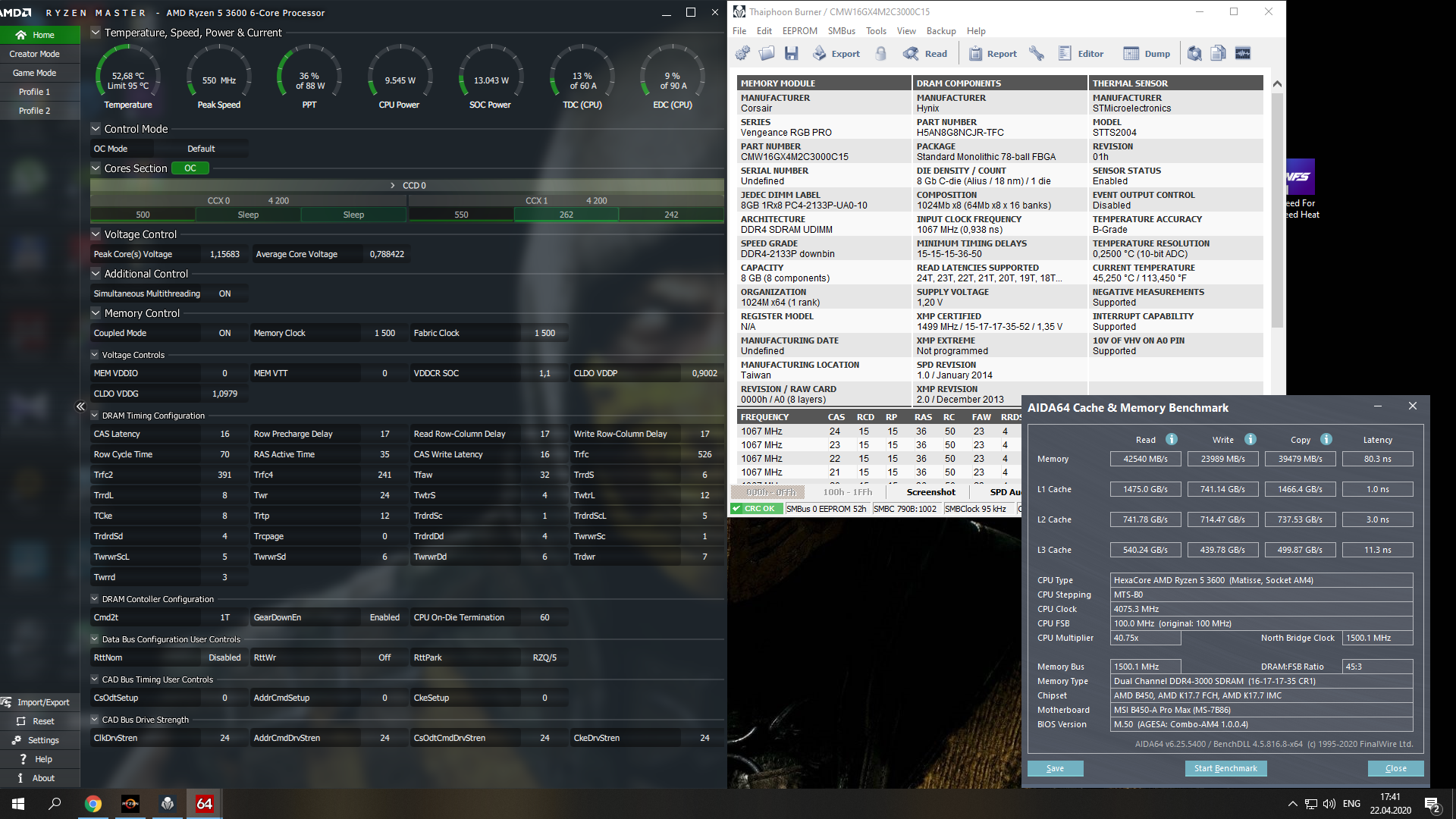Collapse the sidebar with double-arrow icon
This screenshot has height=819, width=1456.
[80, 406]
